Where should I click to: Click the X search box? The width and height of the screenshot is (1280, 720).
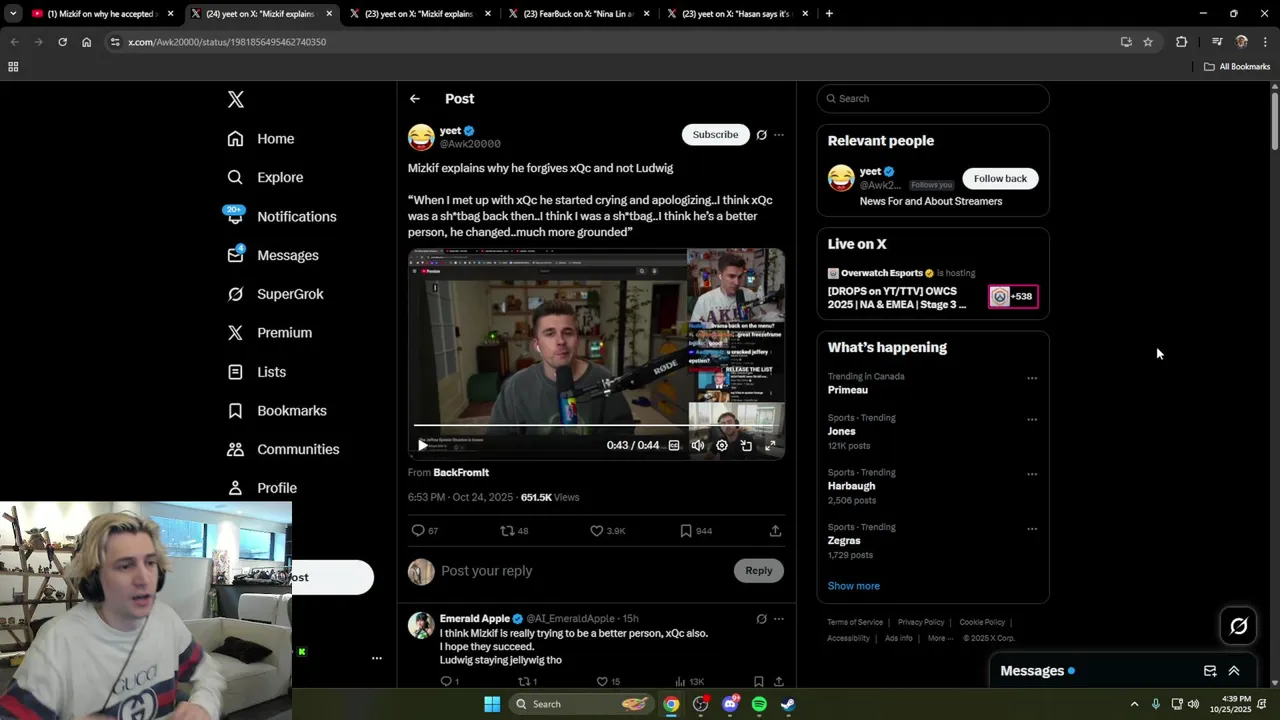coord(933,99)
